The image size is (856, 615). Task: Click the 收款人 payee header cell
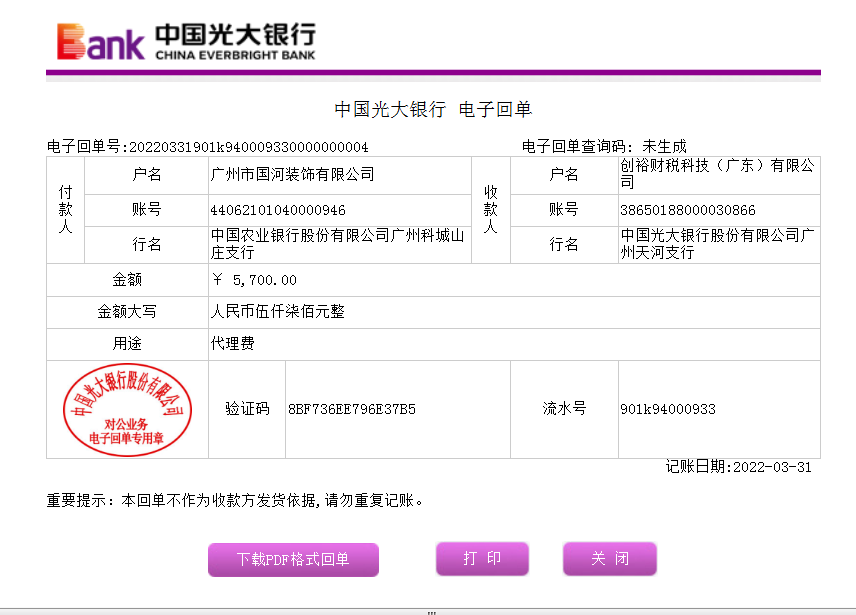click(x=491, y=210)
